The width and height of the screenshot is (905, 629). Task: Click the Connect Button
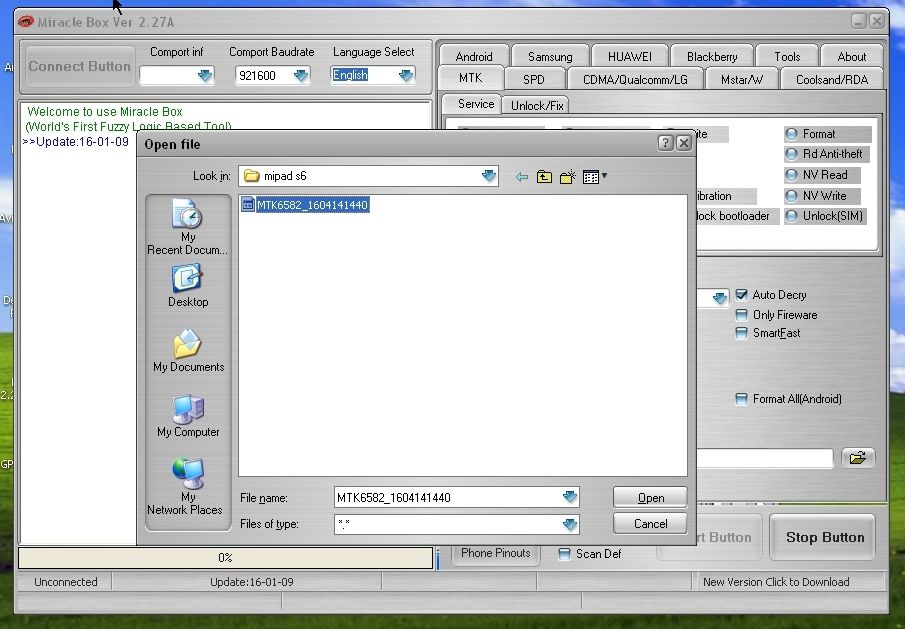tap(80, 66)
